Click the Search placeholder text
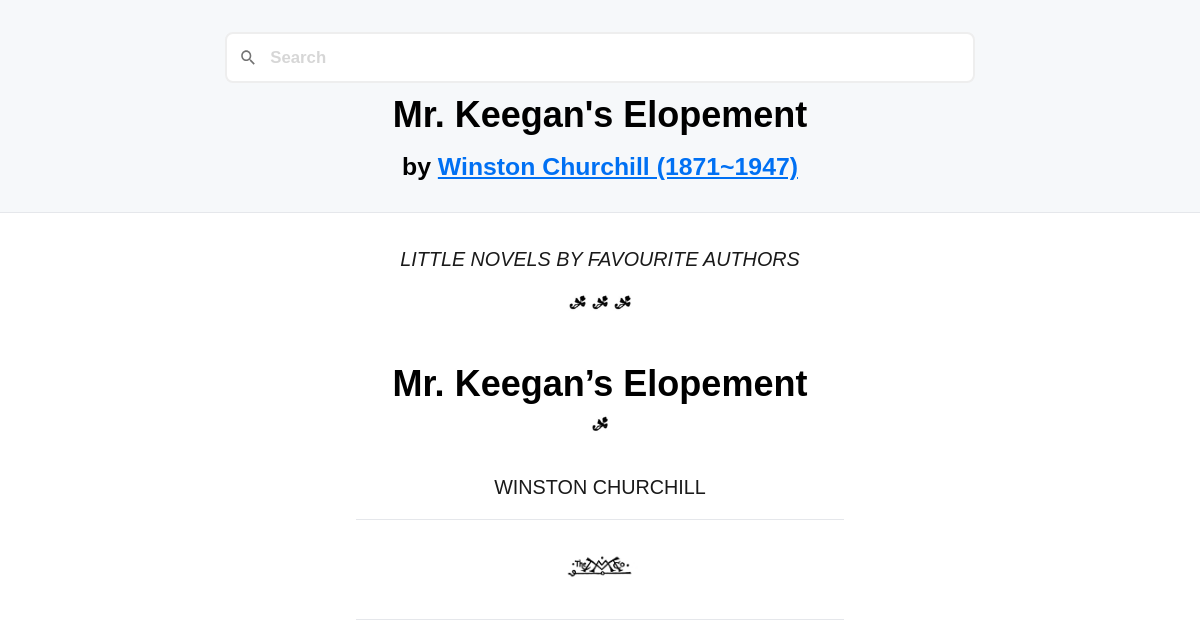This screenshot has width=1200, height=628. point(298,57)
